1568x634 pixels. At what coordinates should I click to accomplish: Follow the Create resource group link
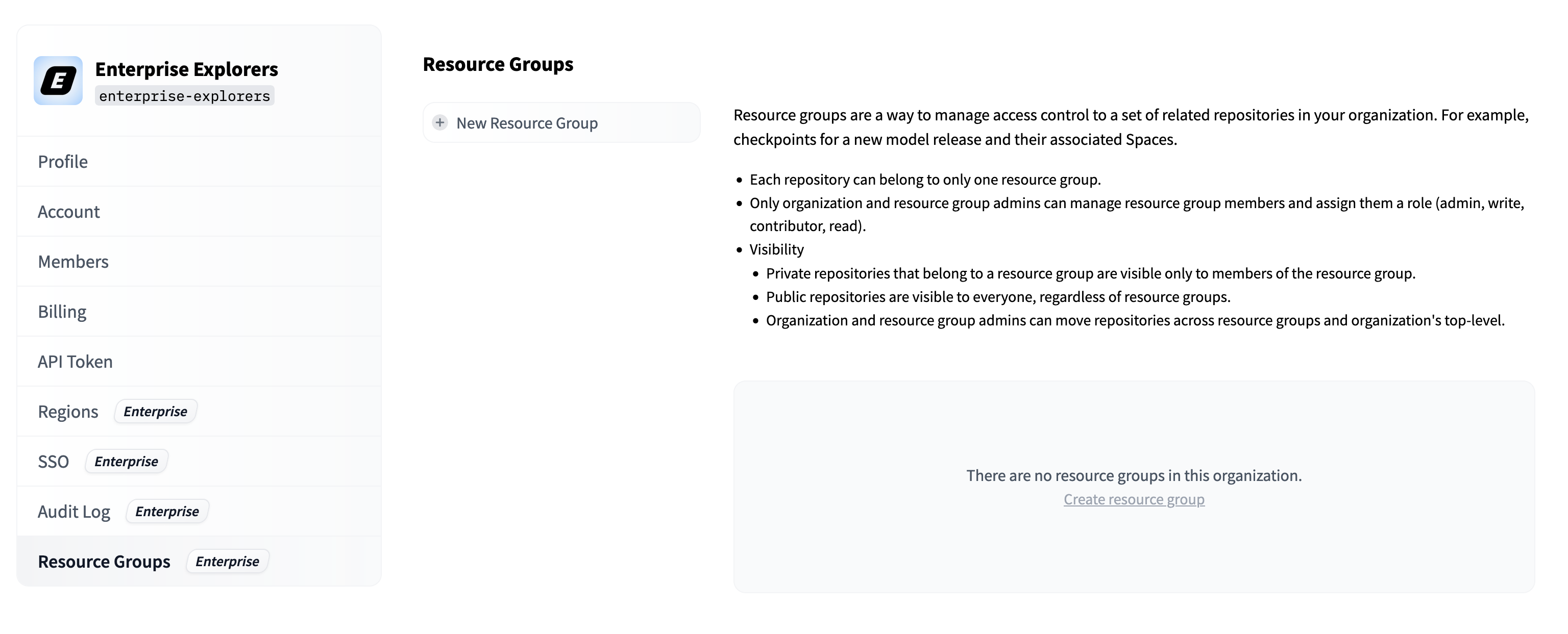click(x=1134, y=499)
